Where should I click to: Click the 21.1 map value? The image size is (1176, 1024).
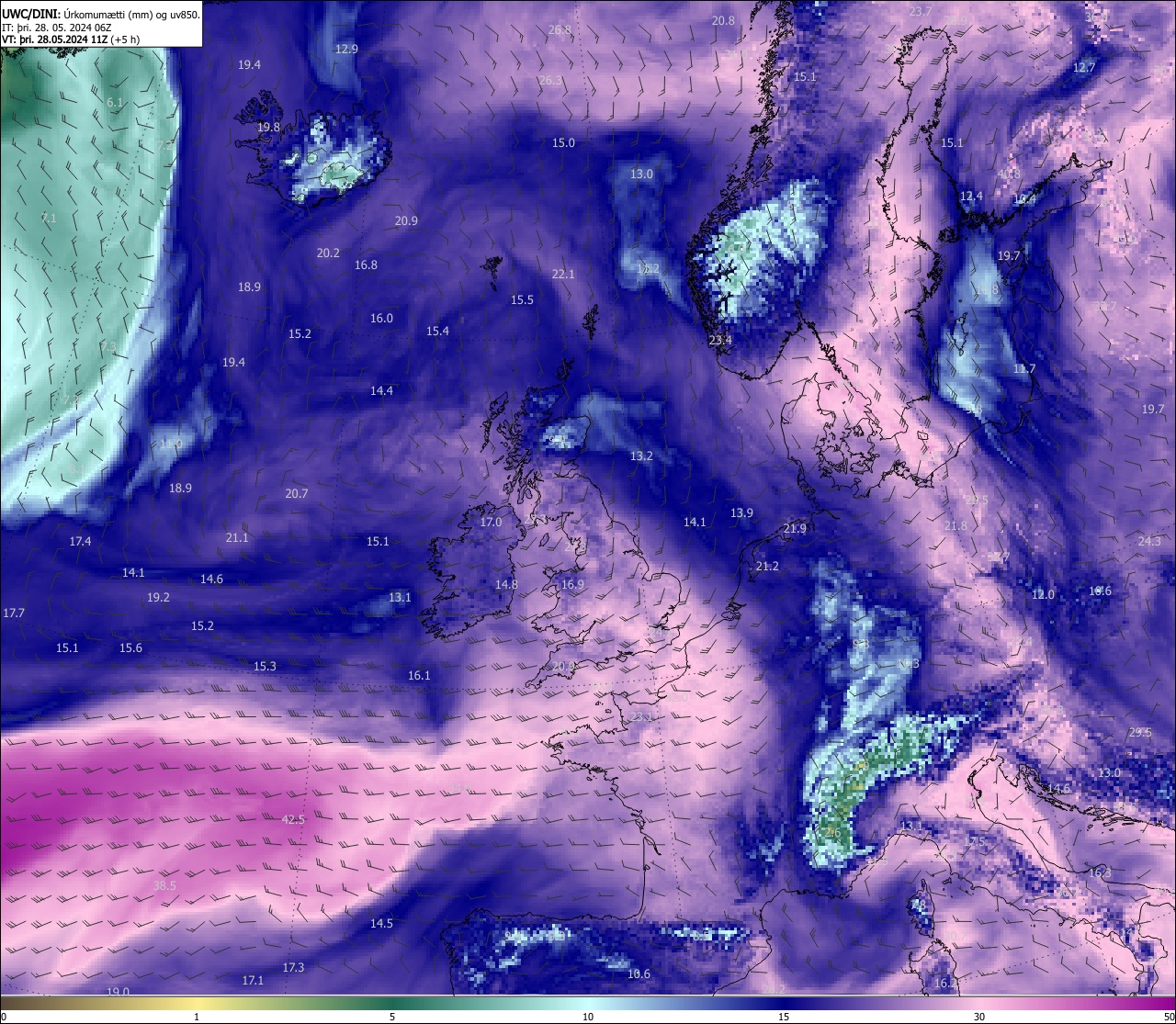[x=237, y=537]
